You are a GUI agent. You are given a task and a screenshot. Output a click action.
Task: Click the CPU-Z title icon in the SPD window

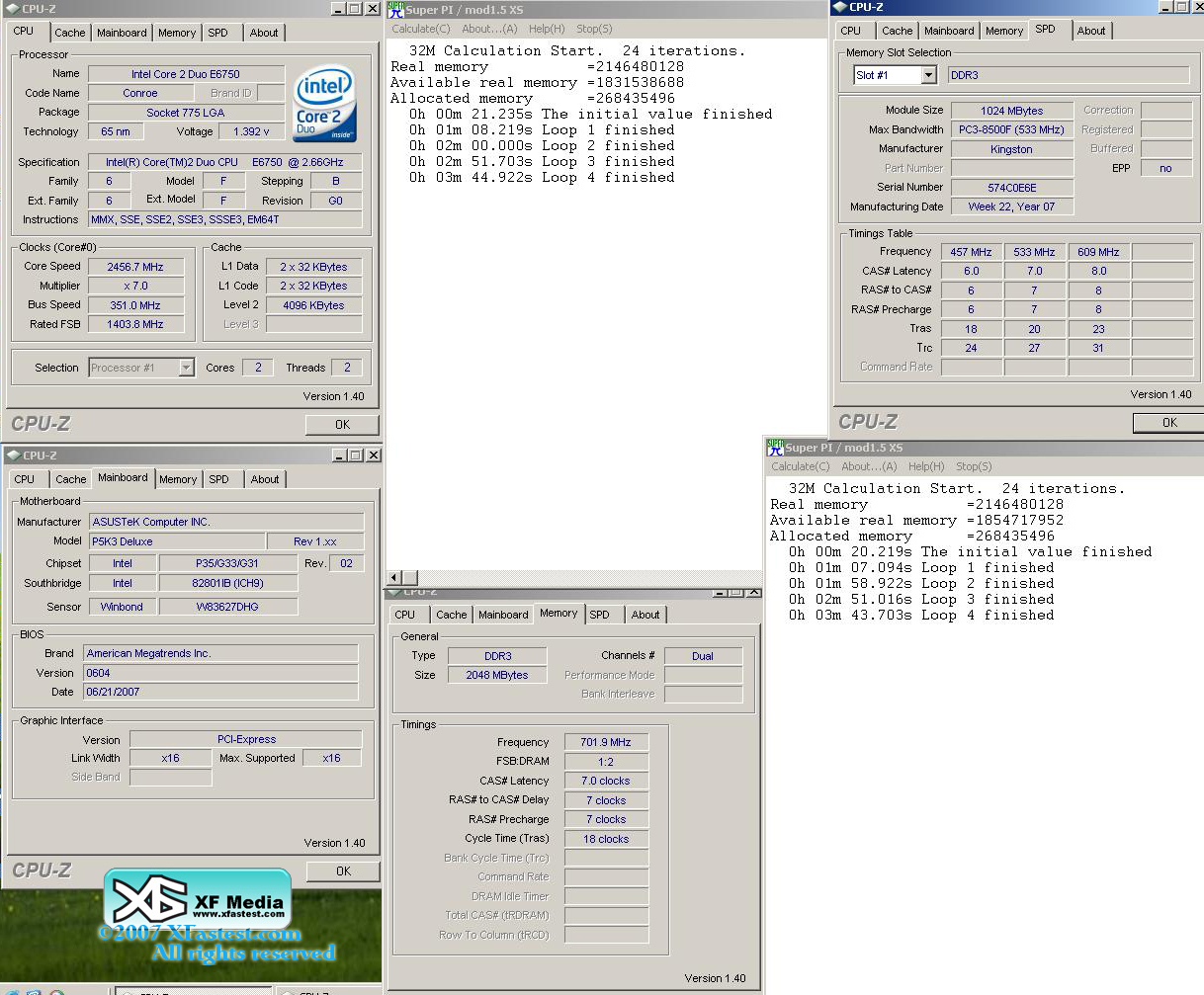[x=840, y=7]
